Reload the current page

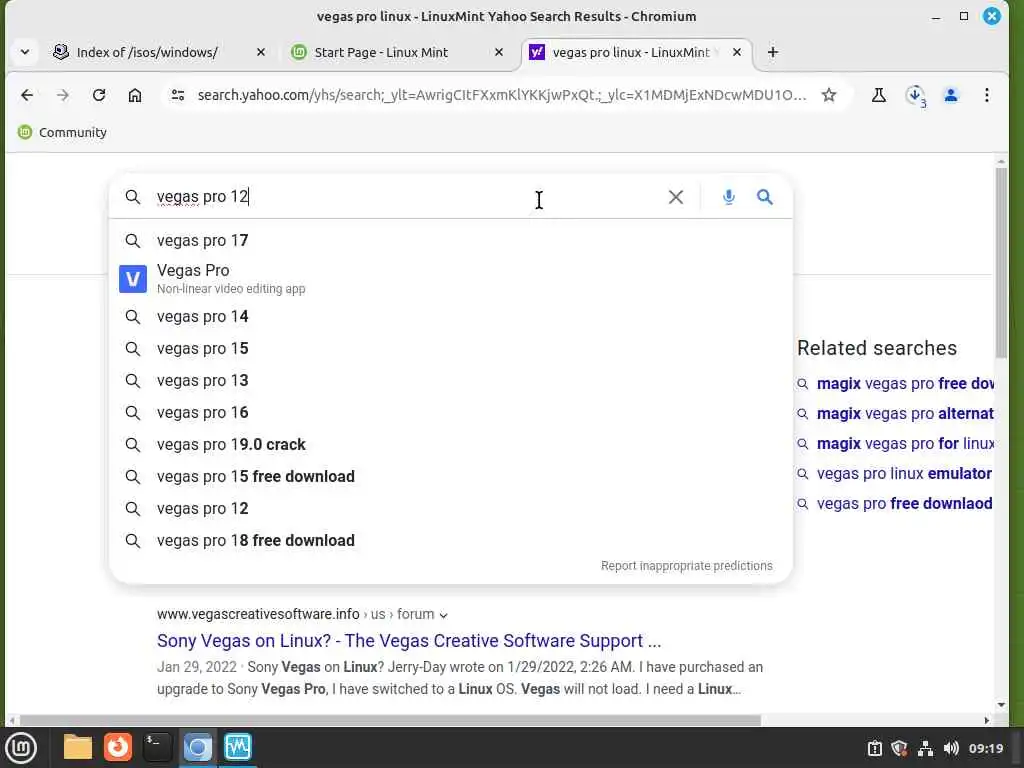99,95
